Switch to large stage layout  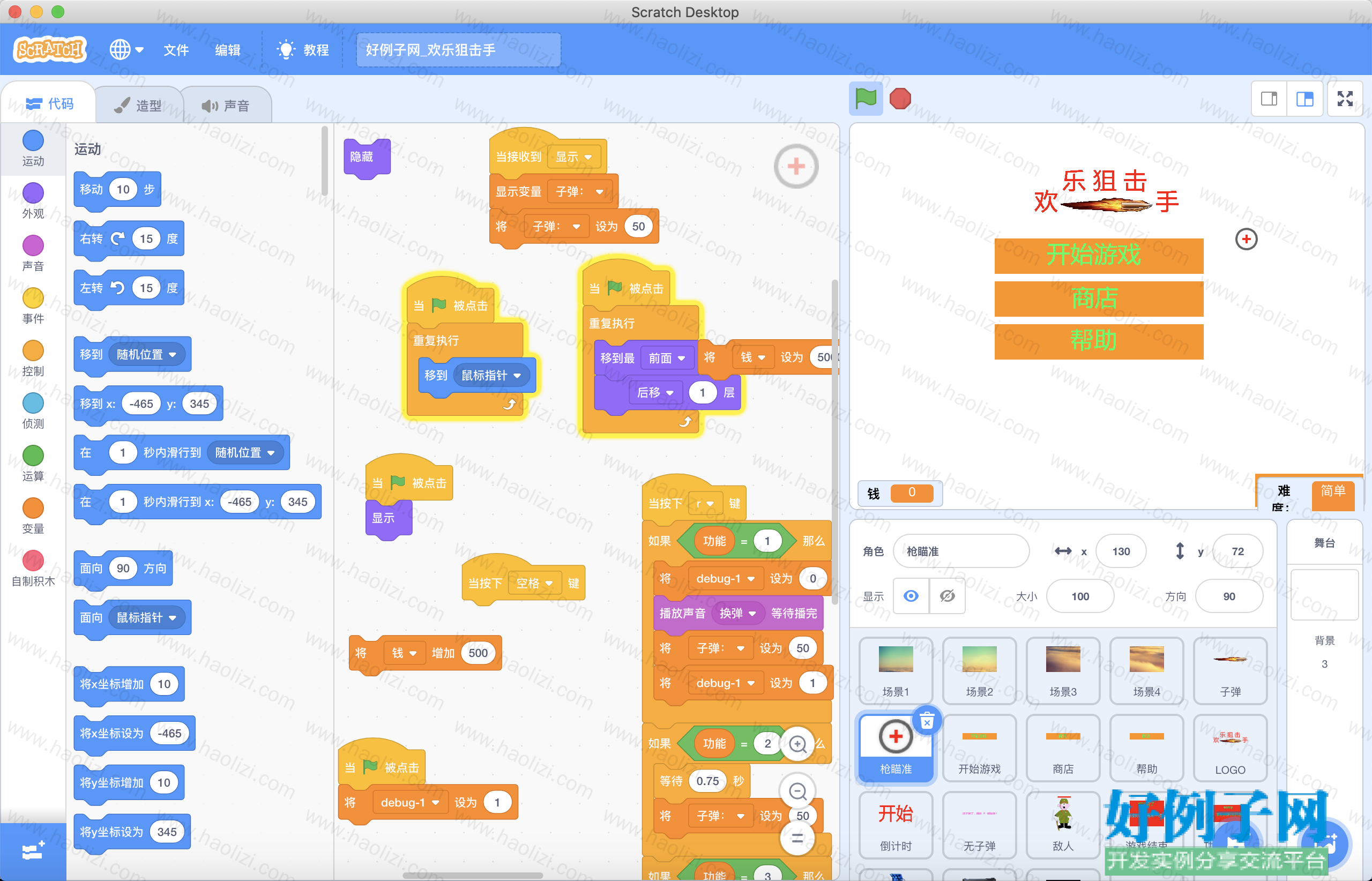tap(1304, 99)
